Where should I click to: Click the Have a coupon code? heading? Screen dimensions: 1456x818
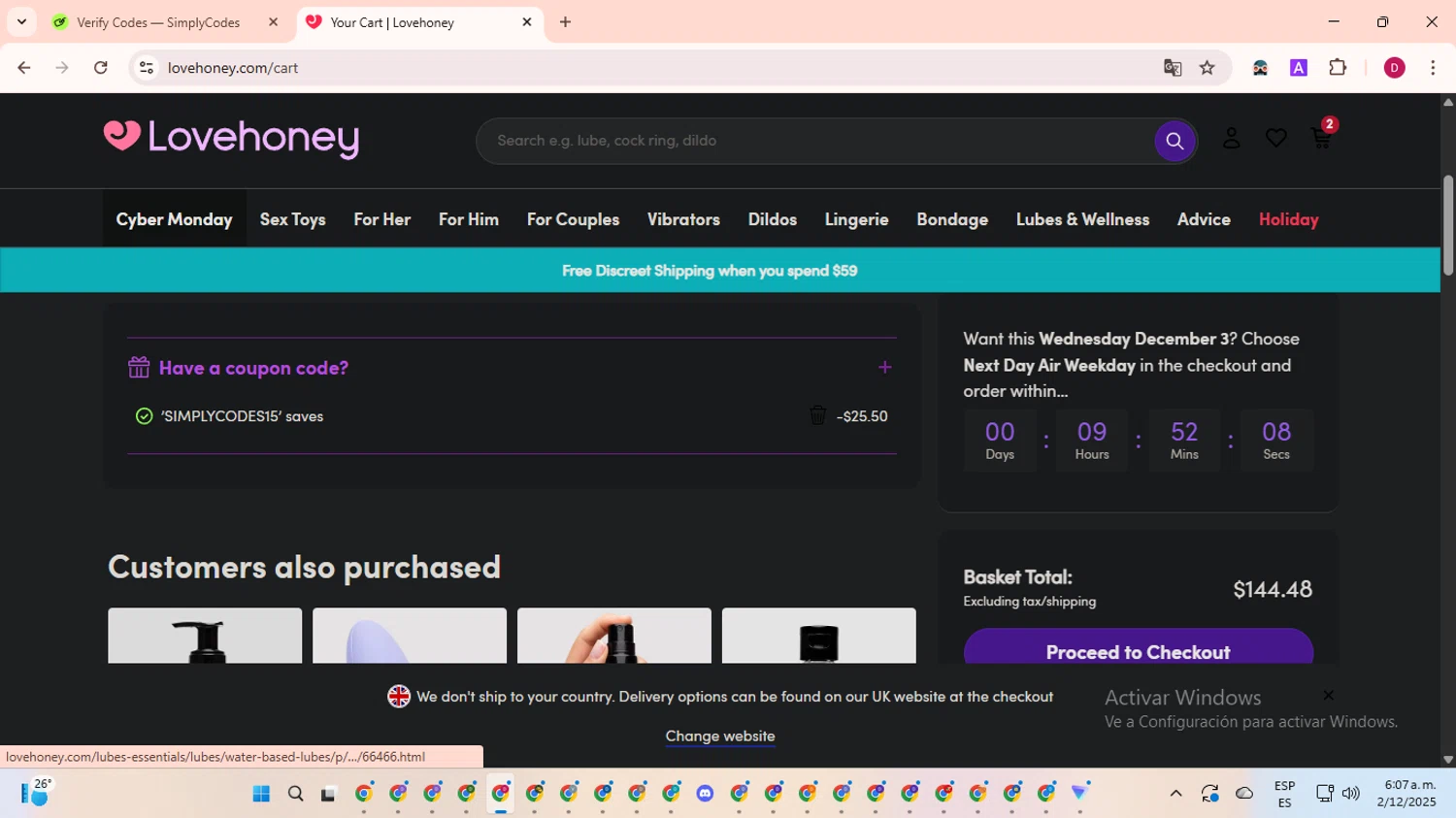coord(253,368)
